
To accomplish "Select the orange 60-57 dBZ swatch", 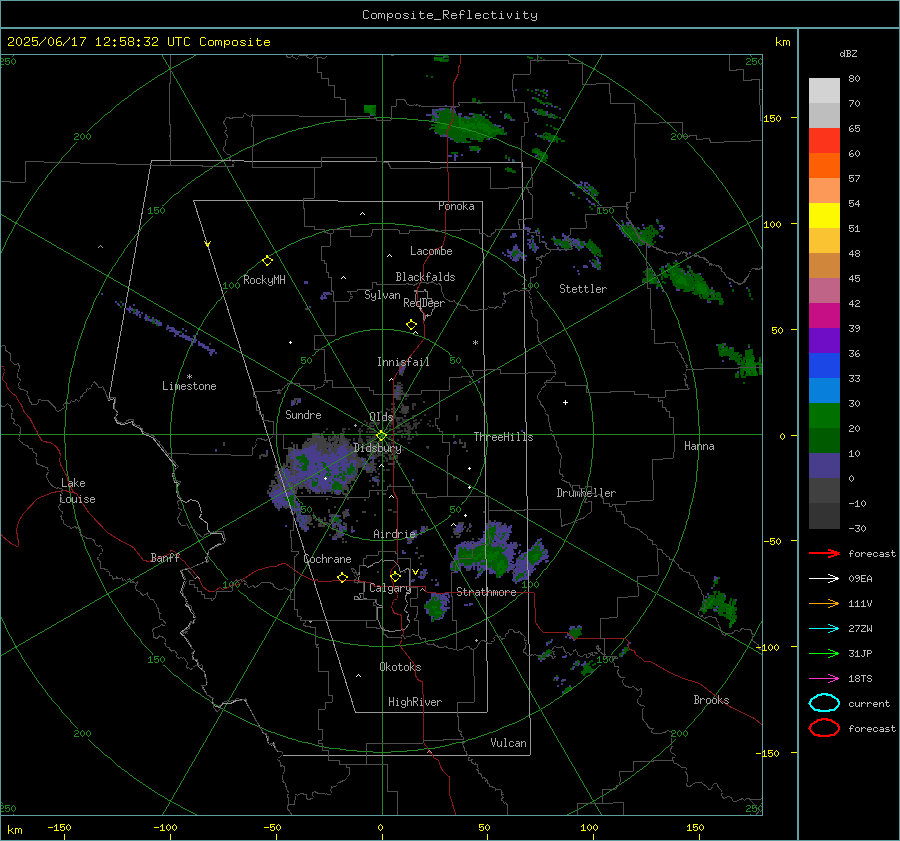I will point(824,166).
